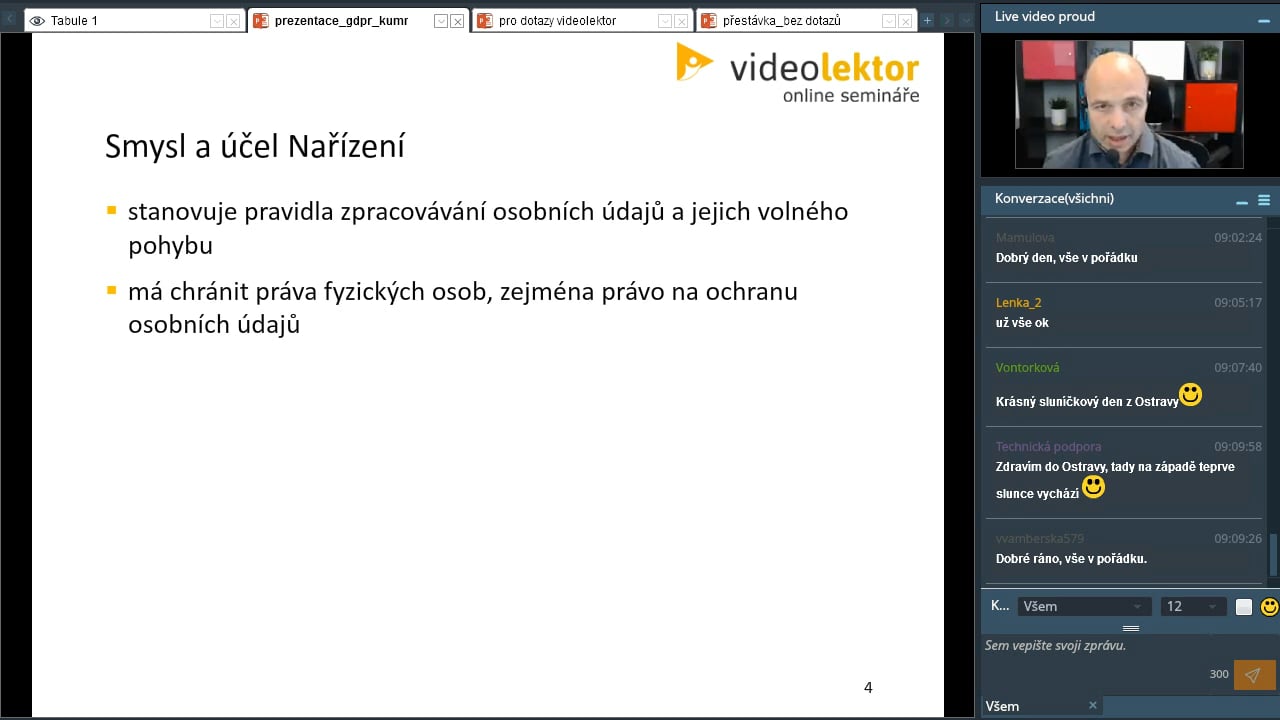Viewport: 1280px width, 720px height.
Task: Open the přestávka_bez dotazů tab
Action: (x=806, y=20)
